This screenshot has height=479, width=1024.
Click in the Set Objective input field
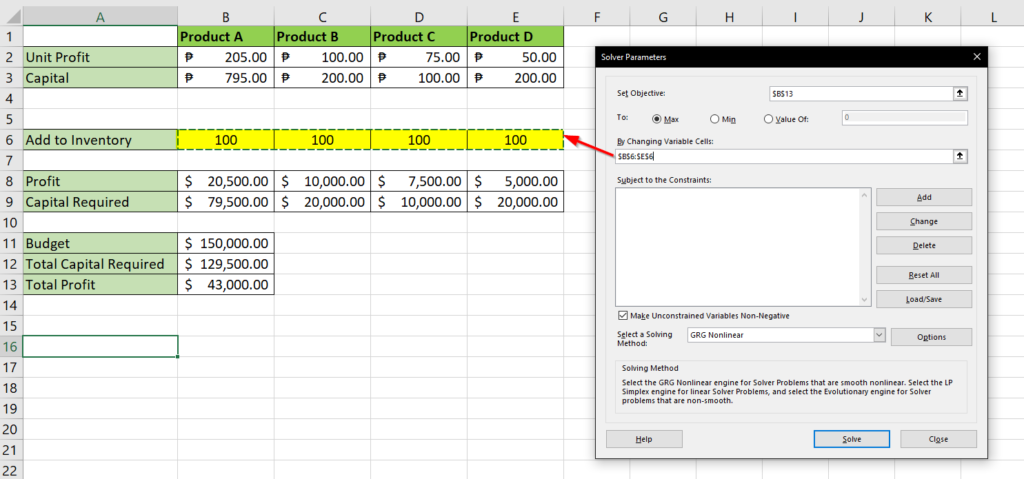click(x=858, y=93)
